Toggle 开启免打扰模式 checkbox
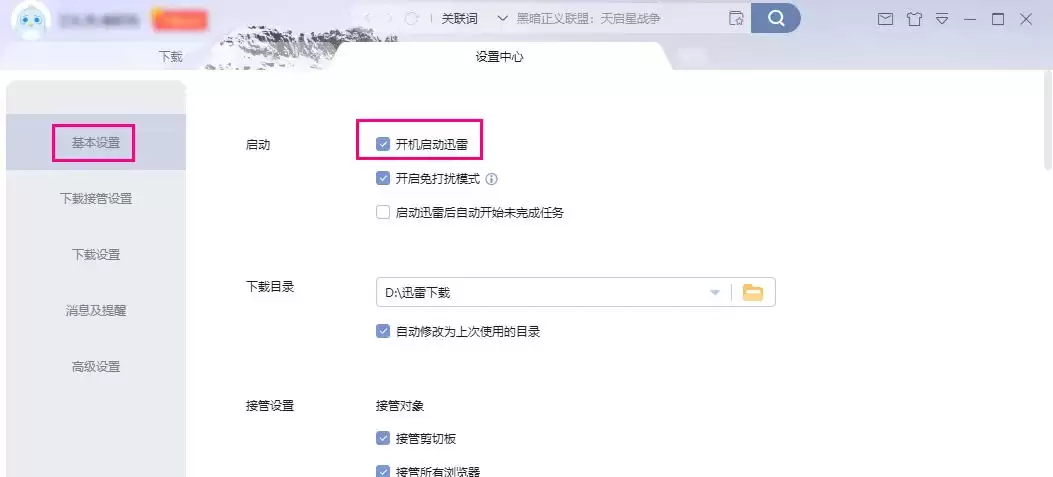 pyautogui.click(x=383, y=179)
